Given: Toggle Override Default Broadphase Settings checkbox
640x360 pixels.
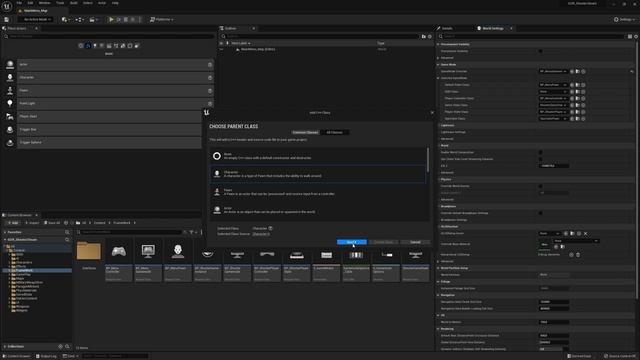Looking at the screenshot, I should click(x=540, y=213).
